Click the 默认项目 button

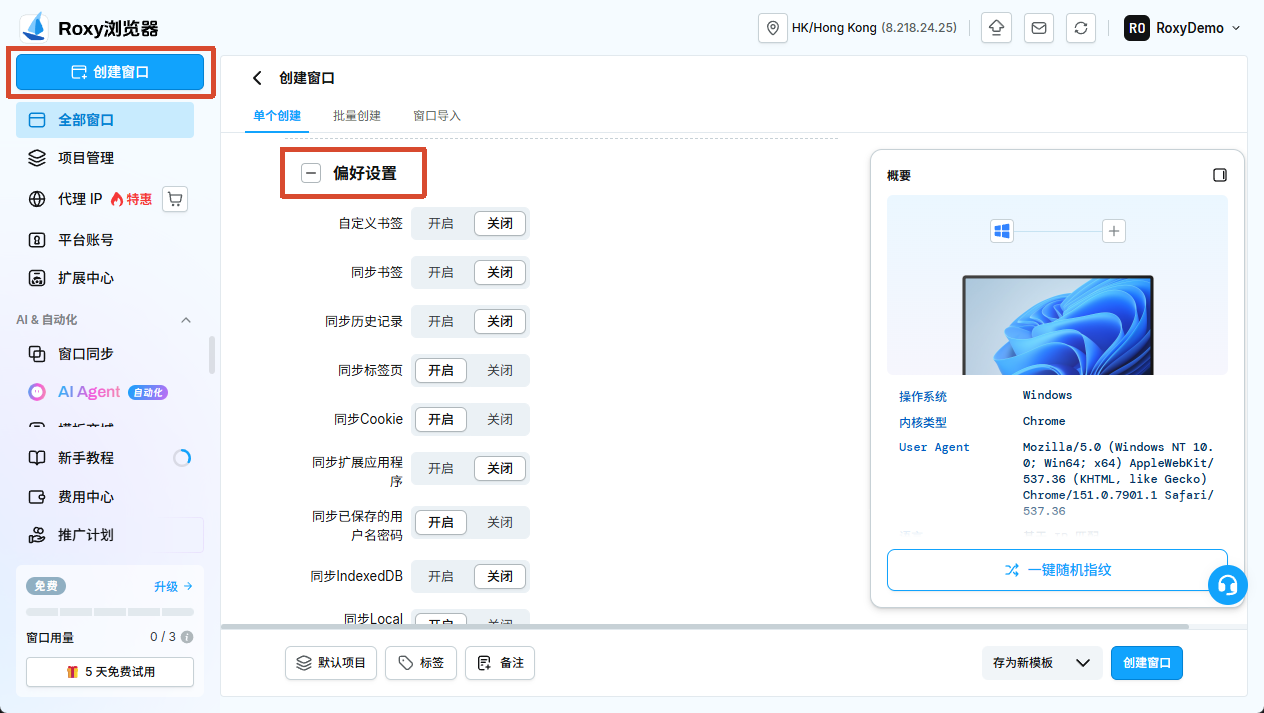[331, 663]
